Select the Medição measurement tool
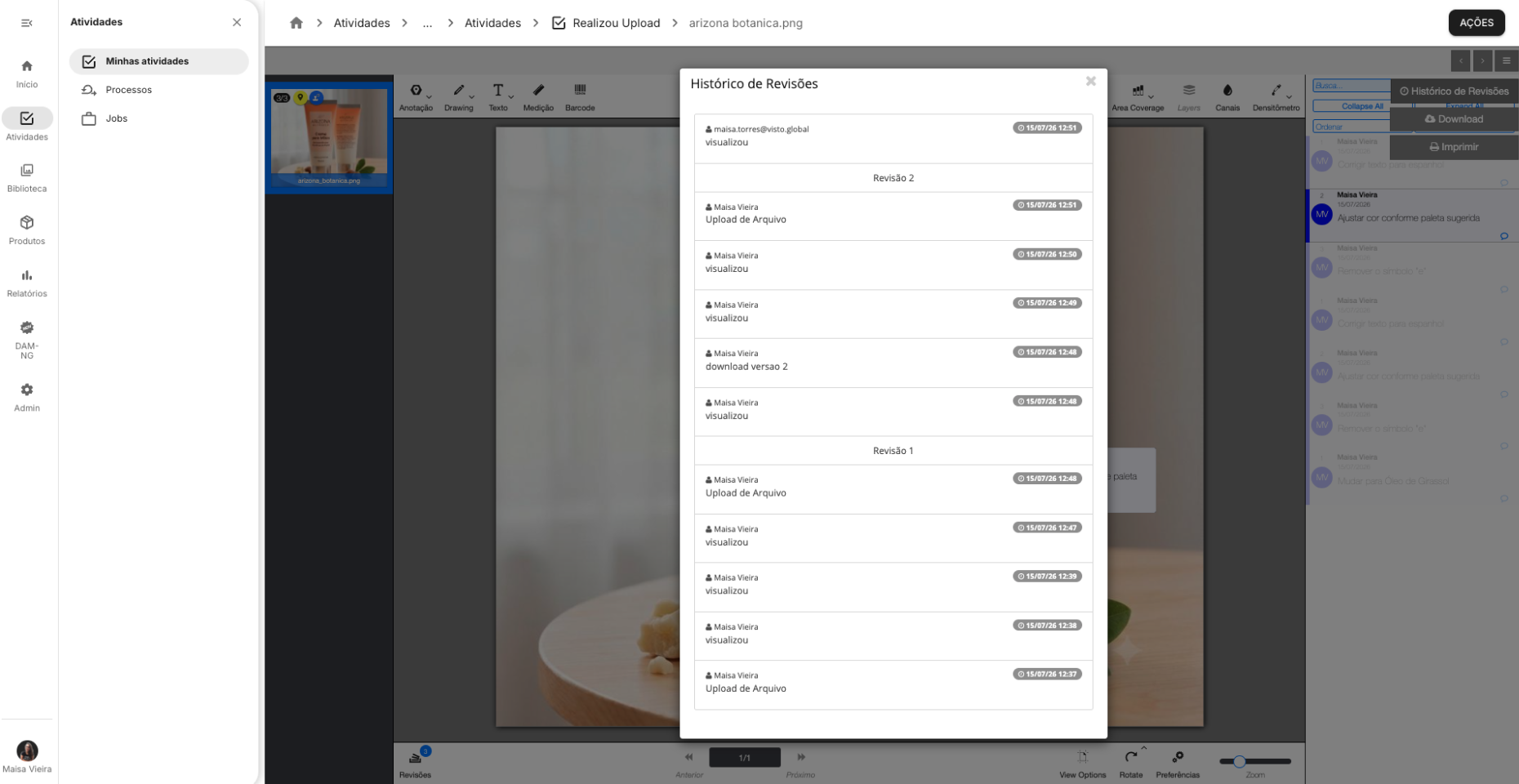1519x784 pixels. click(538, 96)
